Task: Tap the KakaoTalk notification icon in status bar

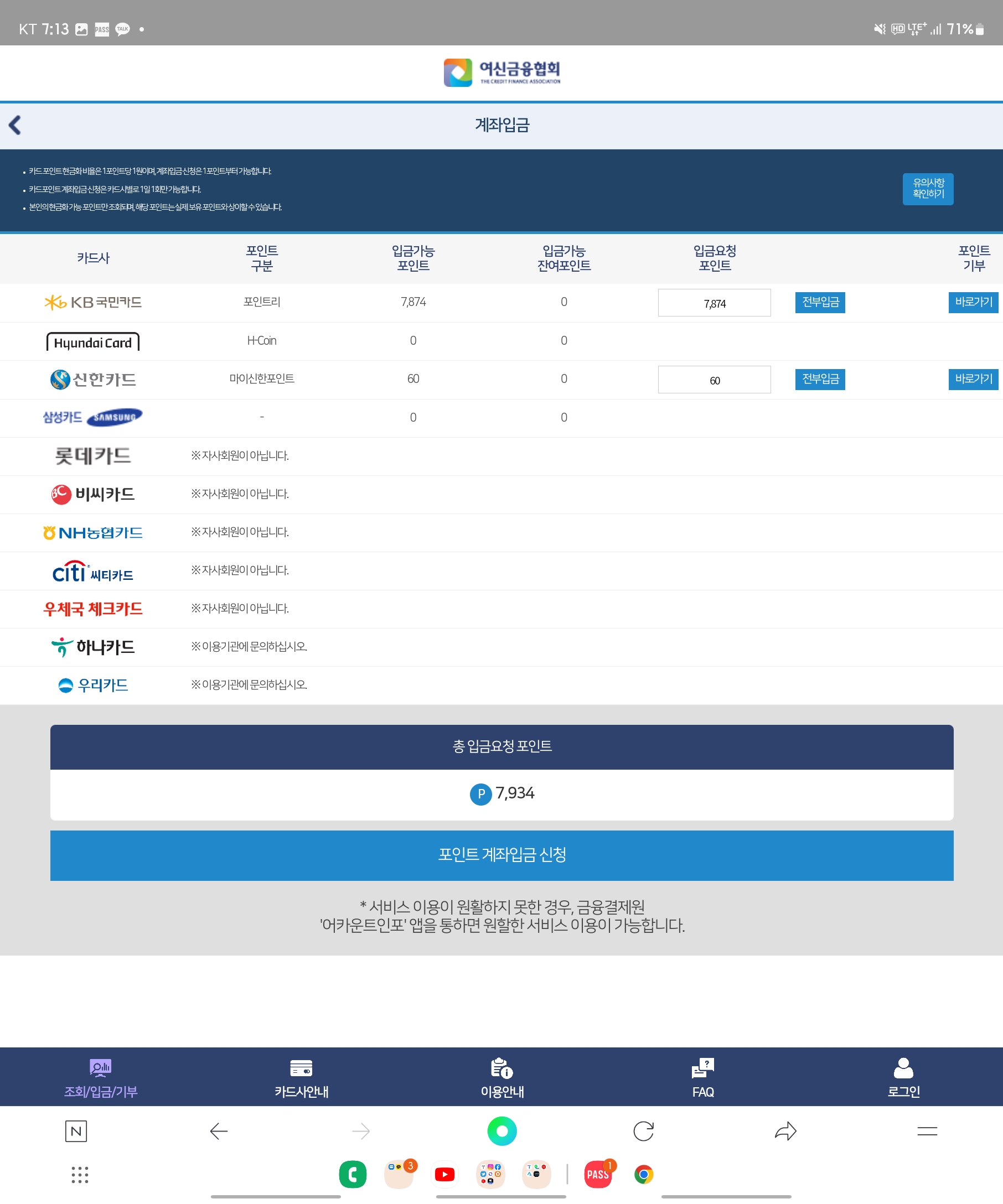Action: point(122,29)
